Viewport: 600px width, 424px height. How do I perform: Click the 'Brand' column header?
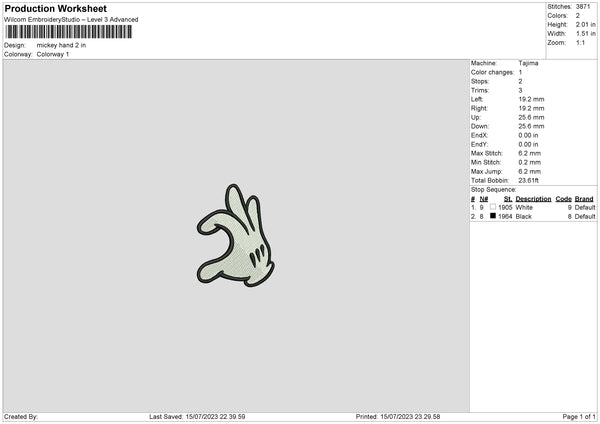pyautogui.click(x=584, y=199)
